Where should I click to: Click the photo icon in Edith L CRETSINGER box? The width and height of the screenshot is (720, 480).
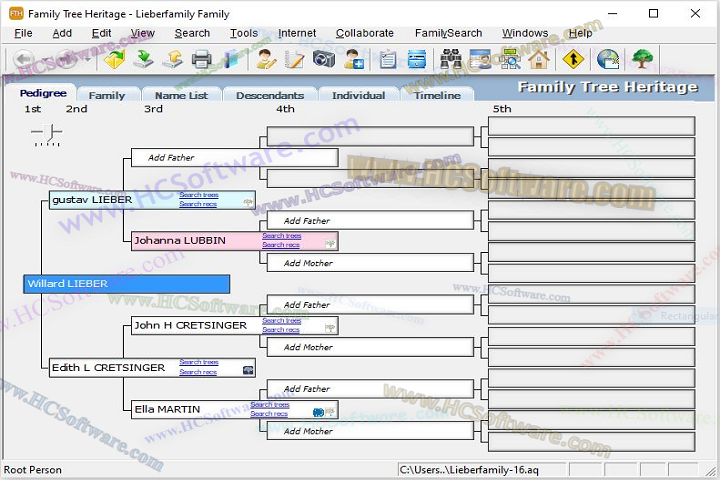(x=248, y=370)
